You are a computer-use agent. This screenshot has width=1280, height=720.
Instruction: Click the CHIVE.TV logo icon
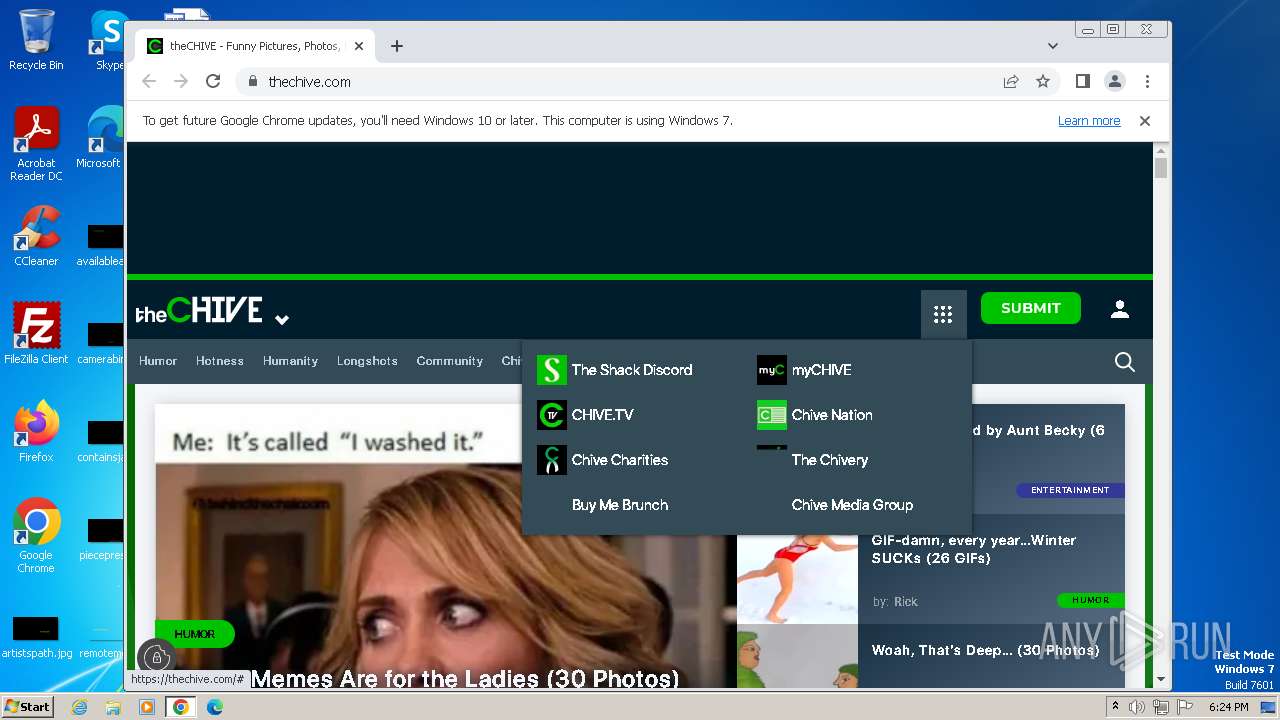point(552,415)
